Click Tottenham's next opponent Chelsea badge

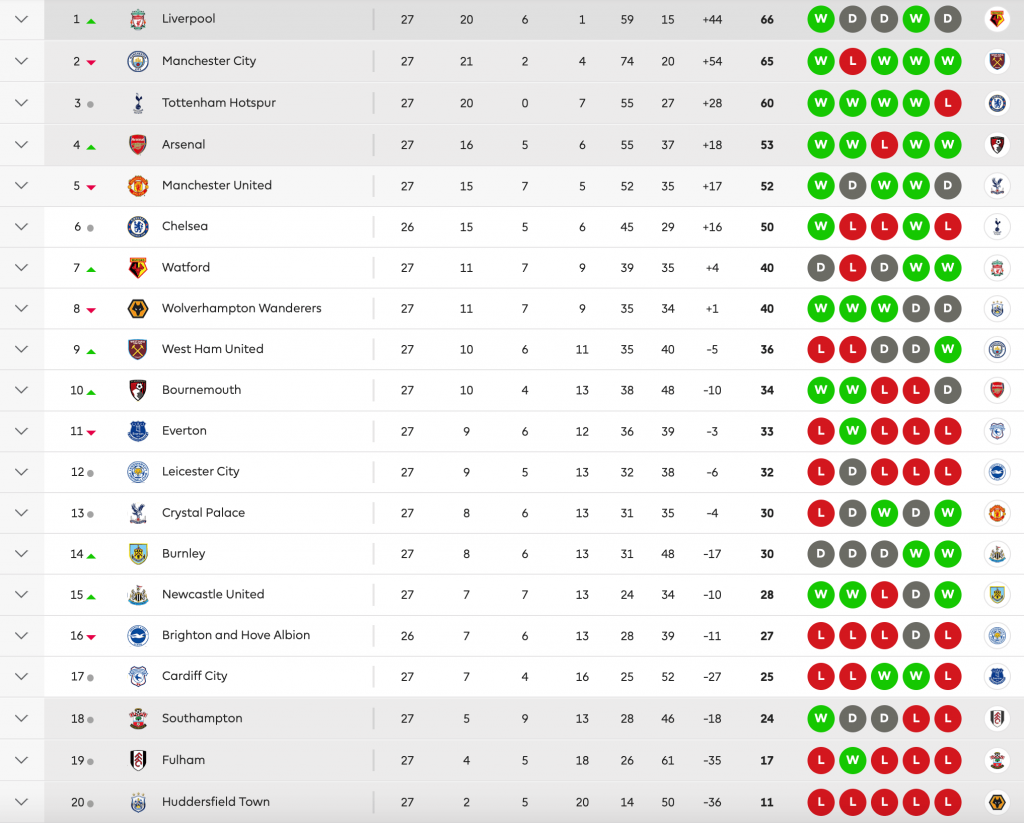(x=996, y=103)
